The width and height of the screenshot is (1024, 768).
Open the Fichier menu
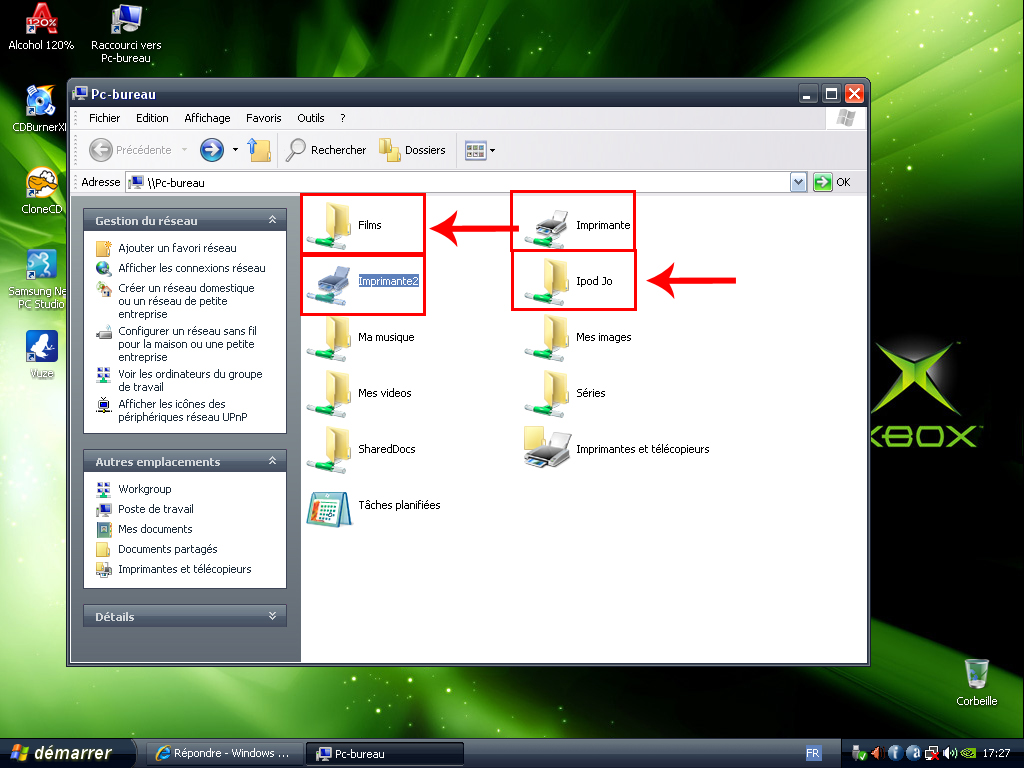[104, 118]
